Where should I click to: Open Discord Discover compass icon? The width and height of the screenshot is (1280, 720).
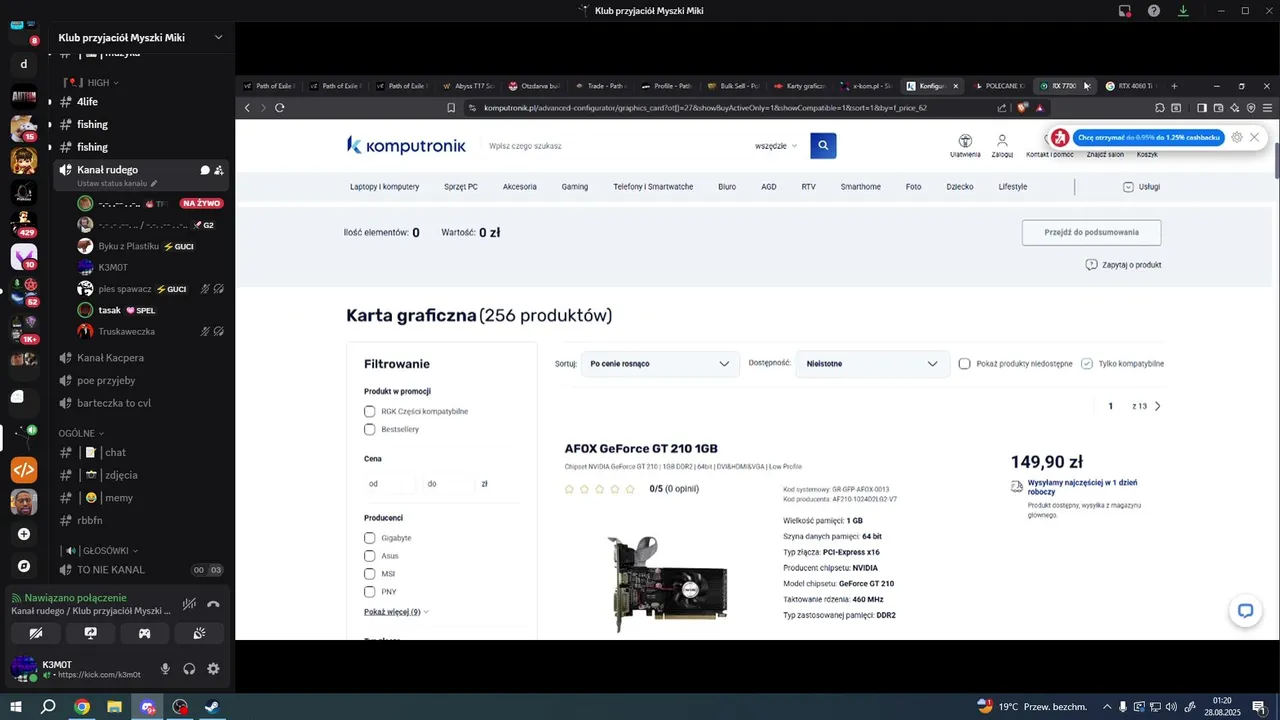pos(24,566)
